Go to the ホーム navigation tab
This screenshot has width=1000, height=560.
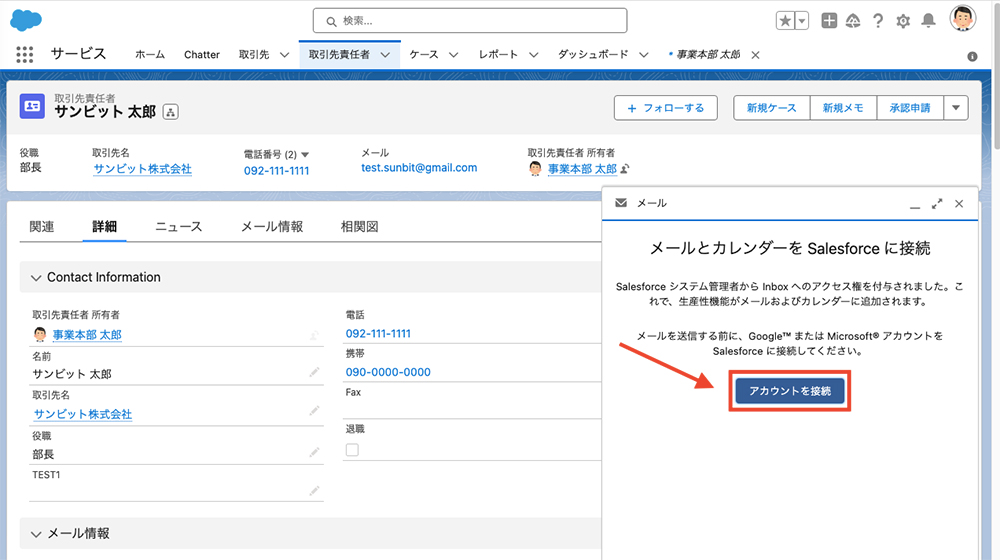(150, 55)
